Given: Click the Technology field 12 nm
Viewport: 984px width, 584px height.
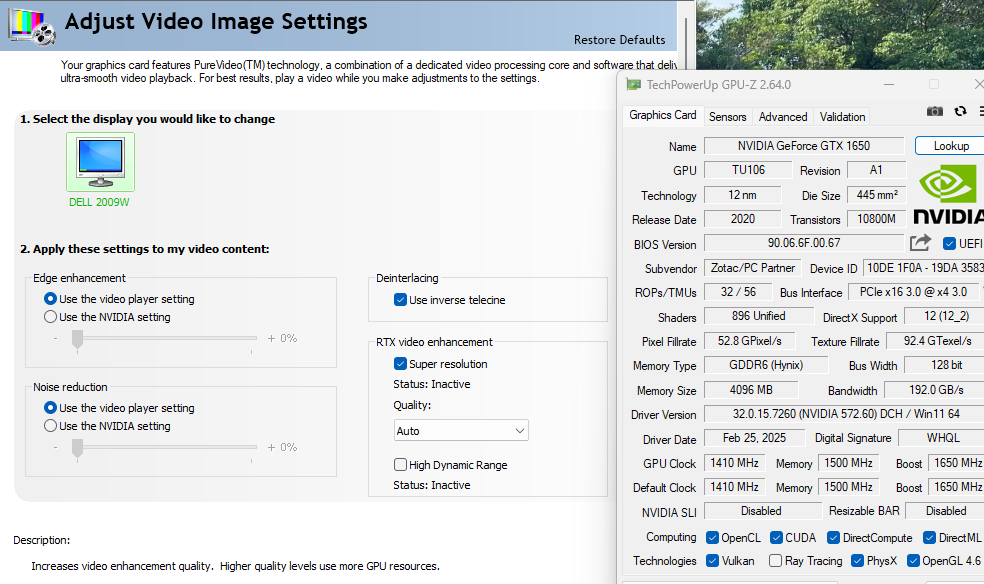Looking at the screenshot, I should [742, 194].
